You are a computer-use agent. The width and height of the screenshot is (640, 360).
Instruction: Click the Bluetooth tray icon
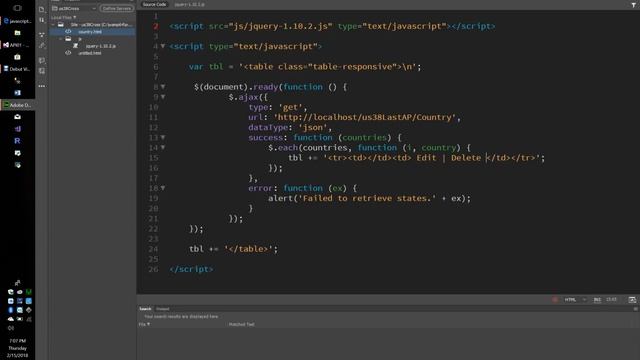[11, 310]
